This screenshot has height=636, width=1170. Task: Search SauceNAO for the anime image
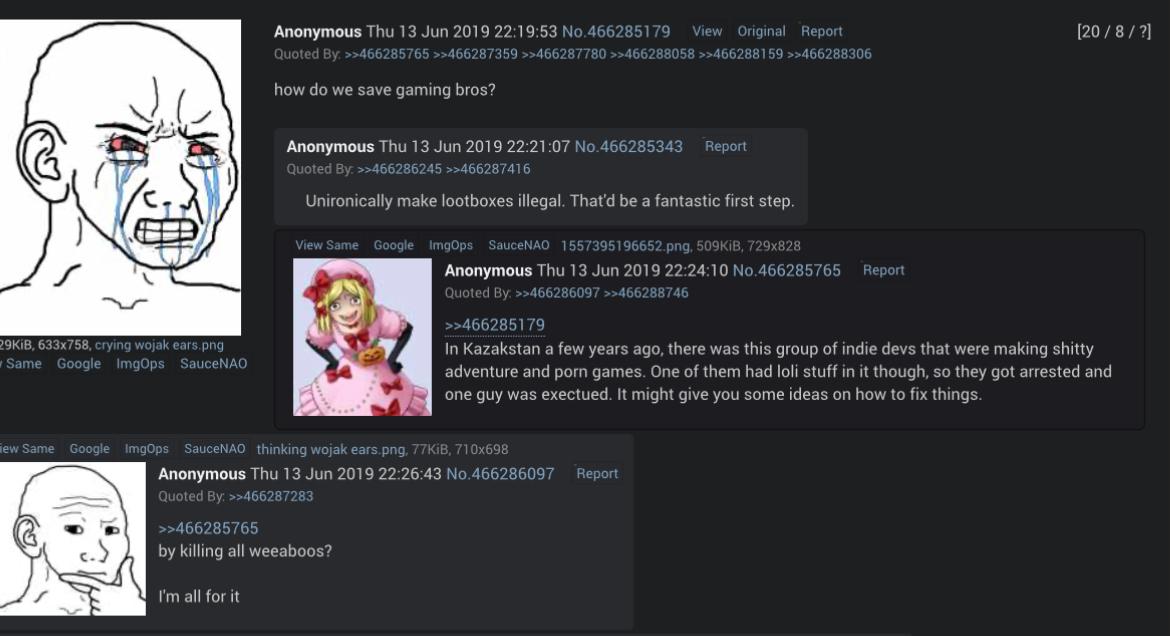point(519,245)
